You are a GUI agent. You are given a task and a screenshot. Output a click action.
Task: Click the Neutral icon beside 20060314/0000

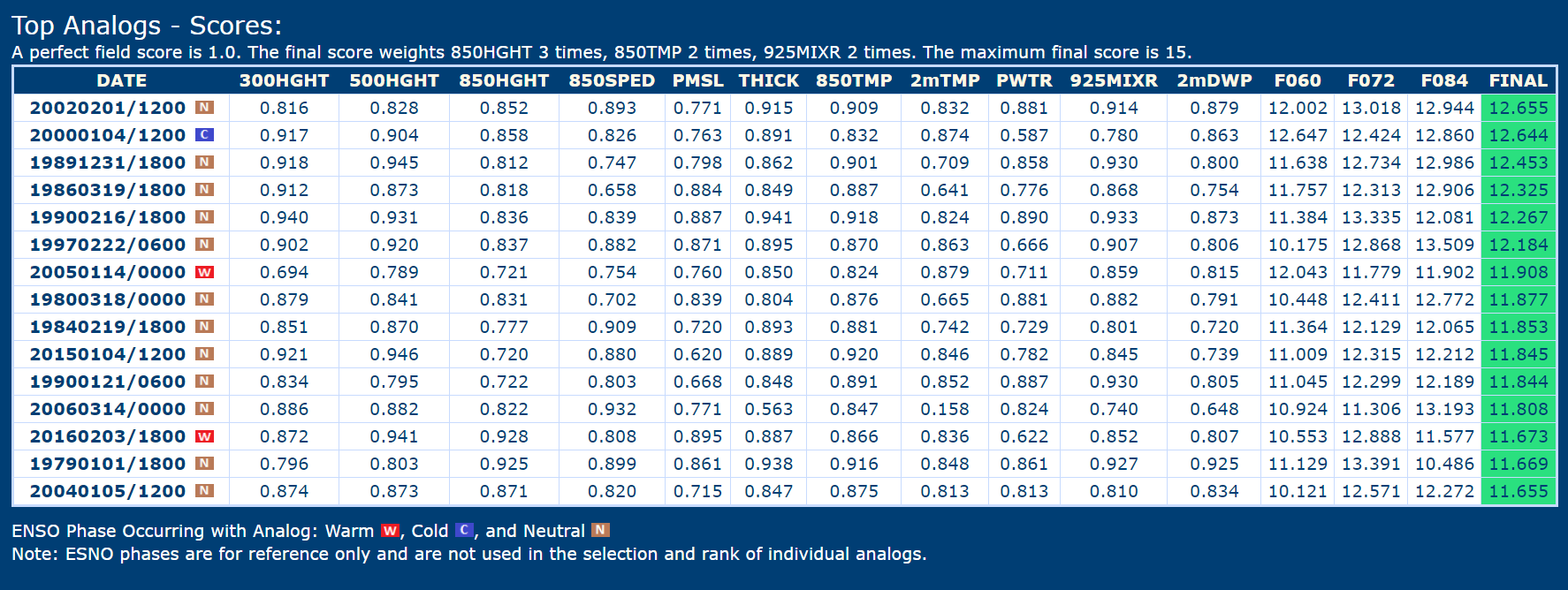click(204, 409)
